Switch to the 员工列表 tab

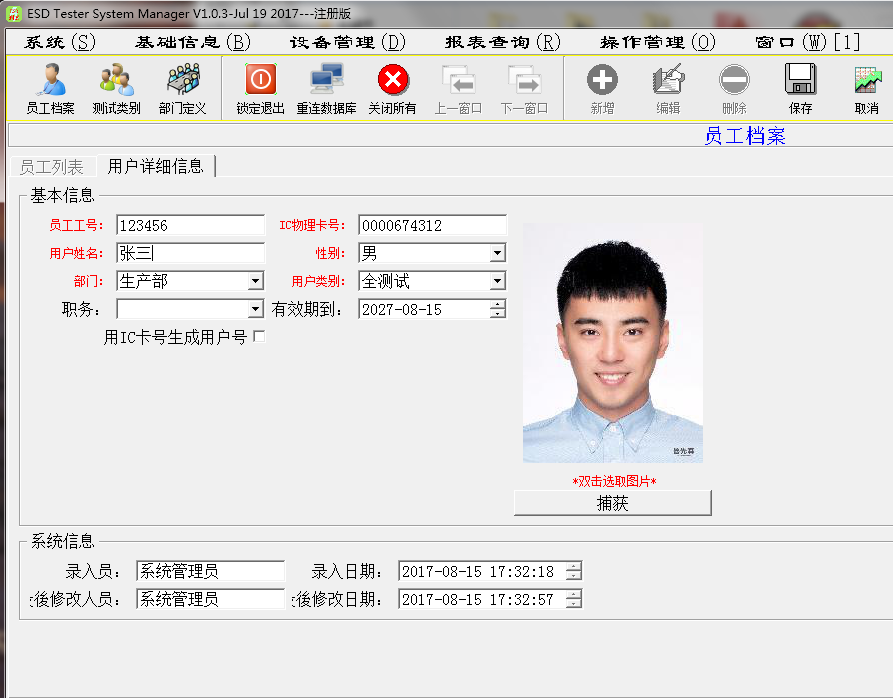[x=51, y=167]
